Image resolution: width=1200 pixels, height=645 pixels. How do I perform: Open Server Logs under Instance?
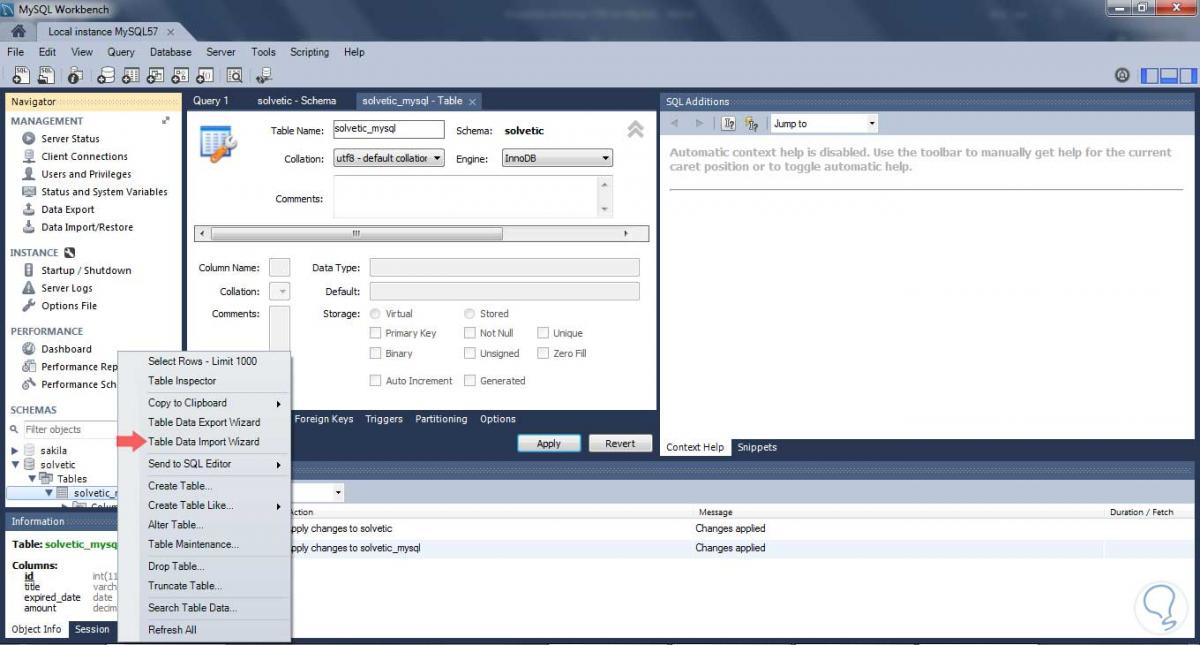pyautogui.click(x=67, y=288)
